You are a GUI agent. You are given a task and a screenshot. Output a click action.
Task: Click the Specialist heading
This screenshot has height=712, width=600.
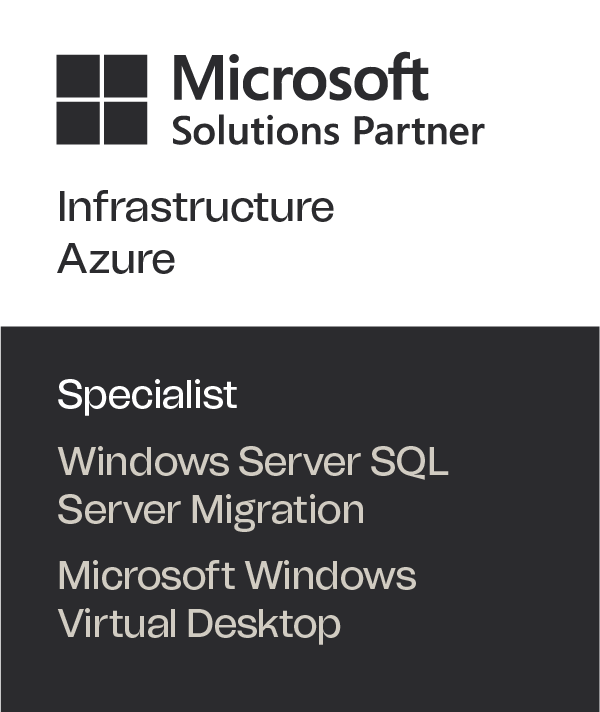tap(147, 394)
